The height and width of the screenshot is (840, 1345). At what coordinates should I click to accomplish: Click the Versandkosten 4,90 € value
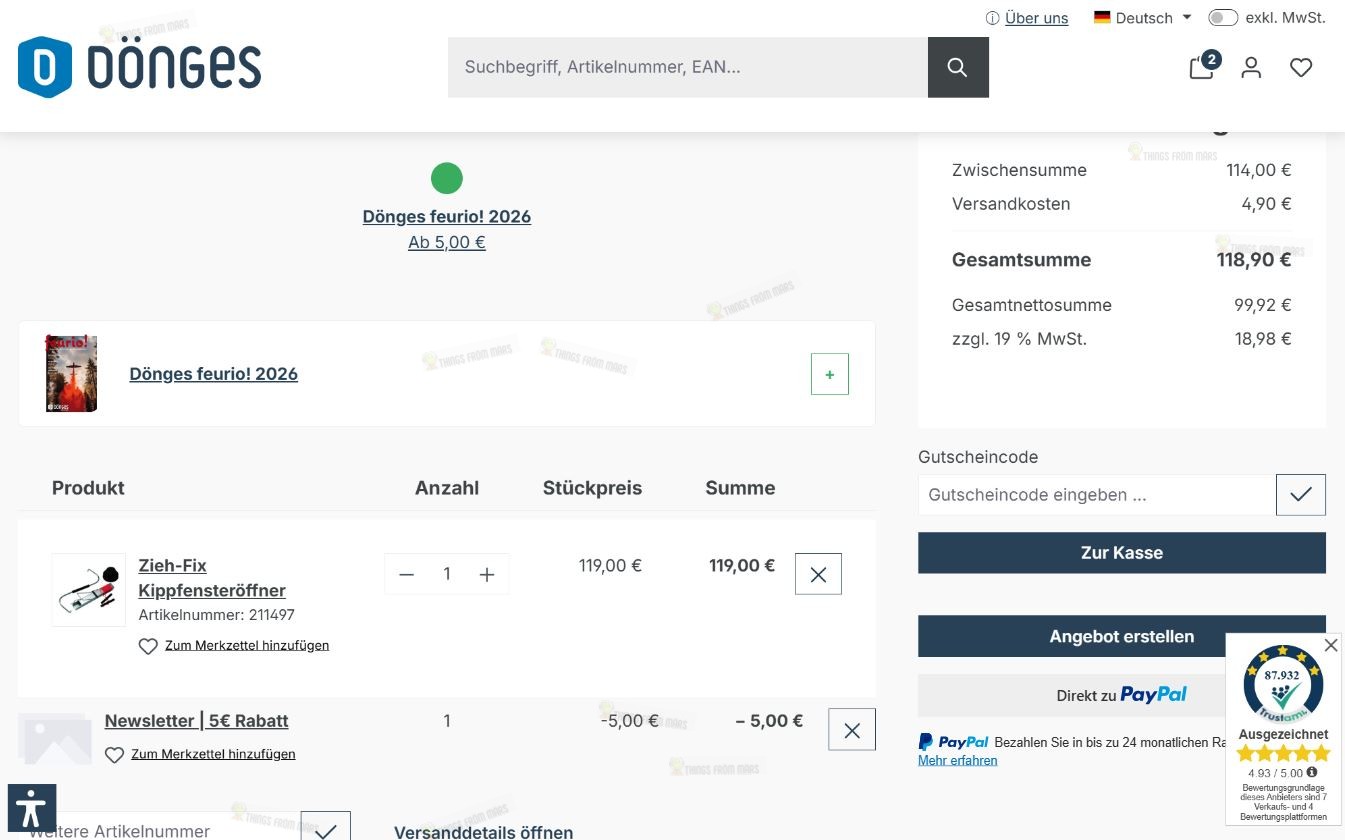tap(1266, 204)
